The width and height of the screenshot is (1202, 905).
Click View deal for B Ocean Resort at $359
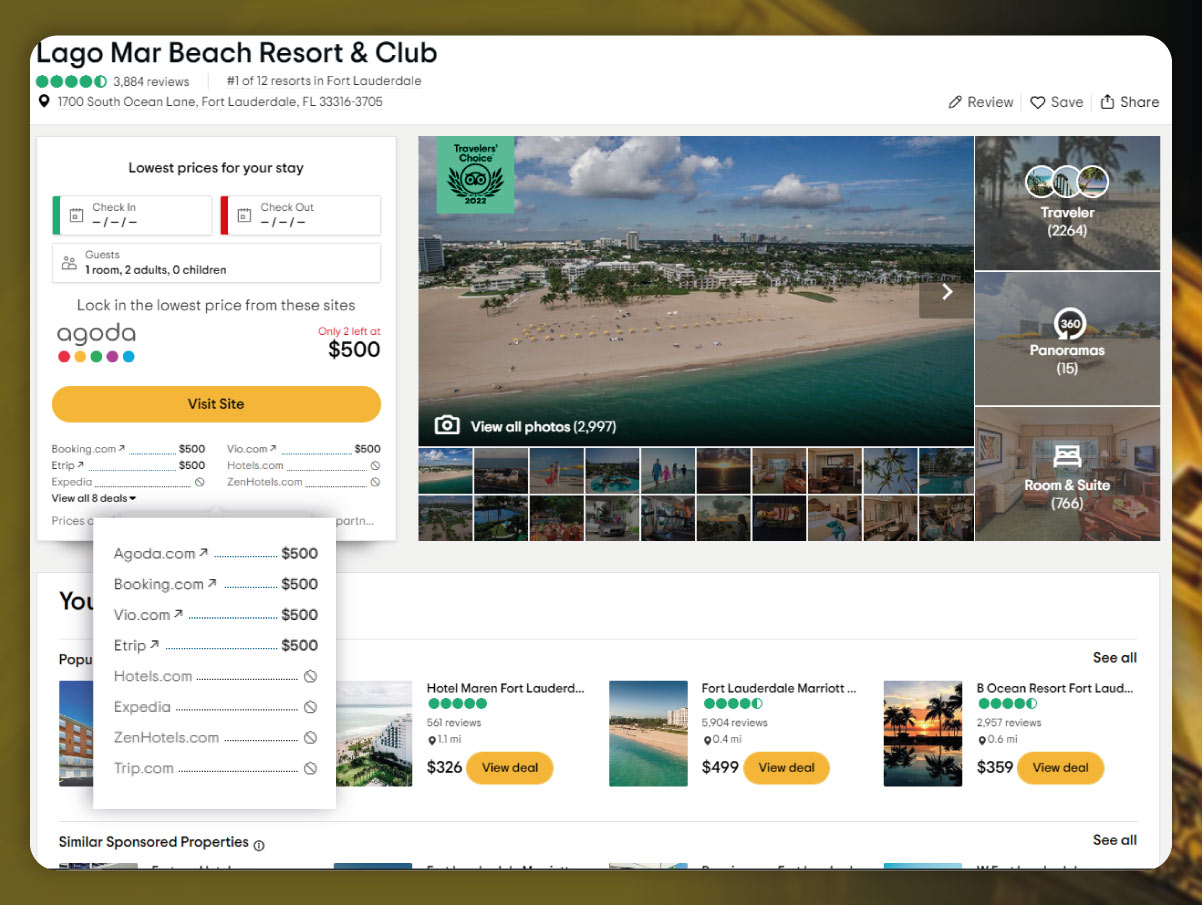[1061, 768]
